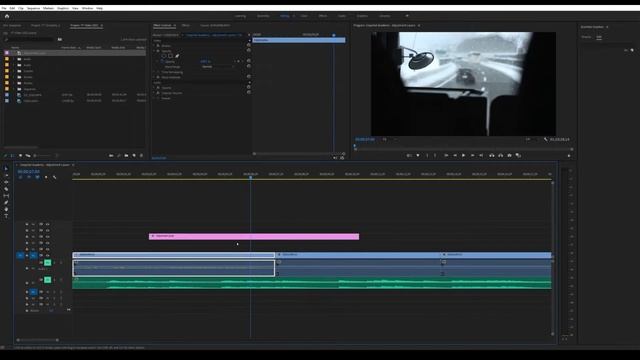The image size is (640, 360).
Task: Select the Slip tool
Action: coord(6,196)
